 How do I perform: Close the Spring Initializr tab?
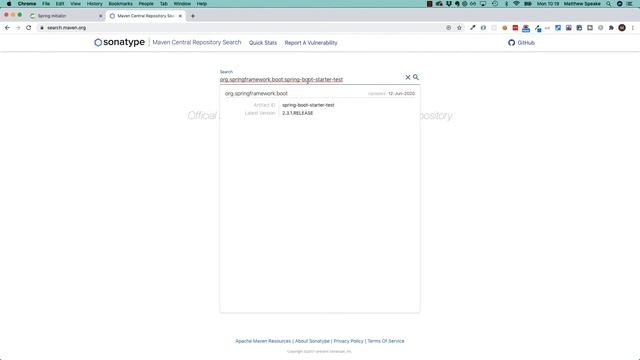coord(100,16)
